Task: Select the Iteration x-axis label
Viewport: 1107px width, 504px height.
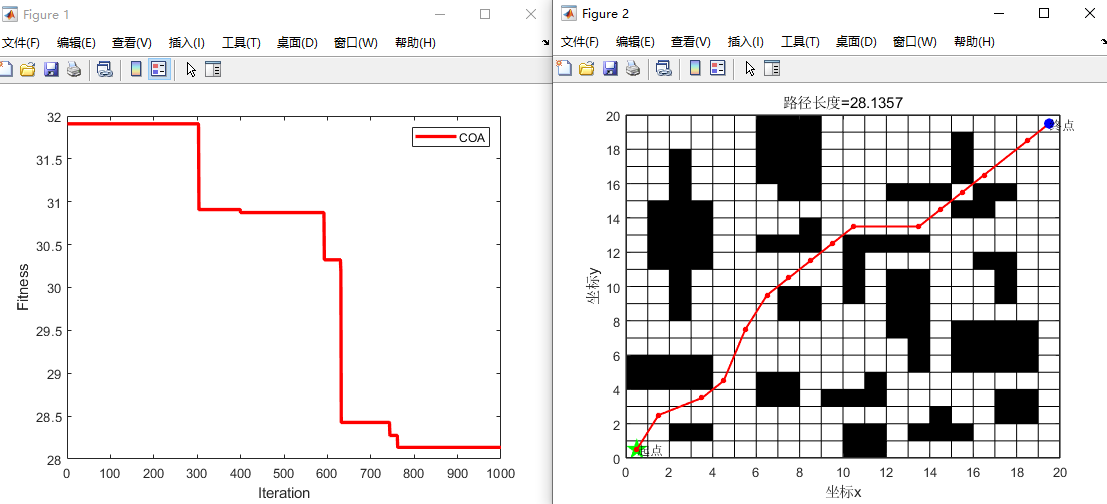Action: (284, 493)
